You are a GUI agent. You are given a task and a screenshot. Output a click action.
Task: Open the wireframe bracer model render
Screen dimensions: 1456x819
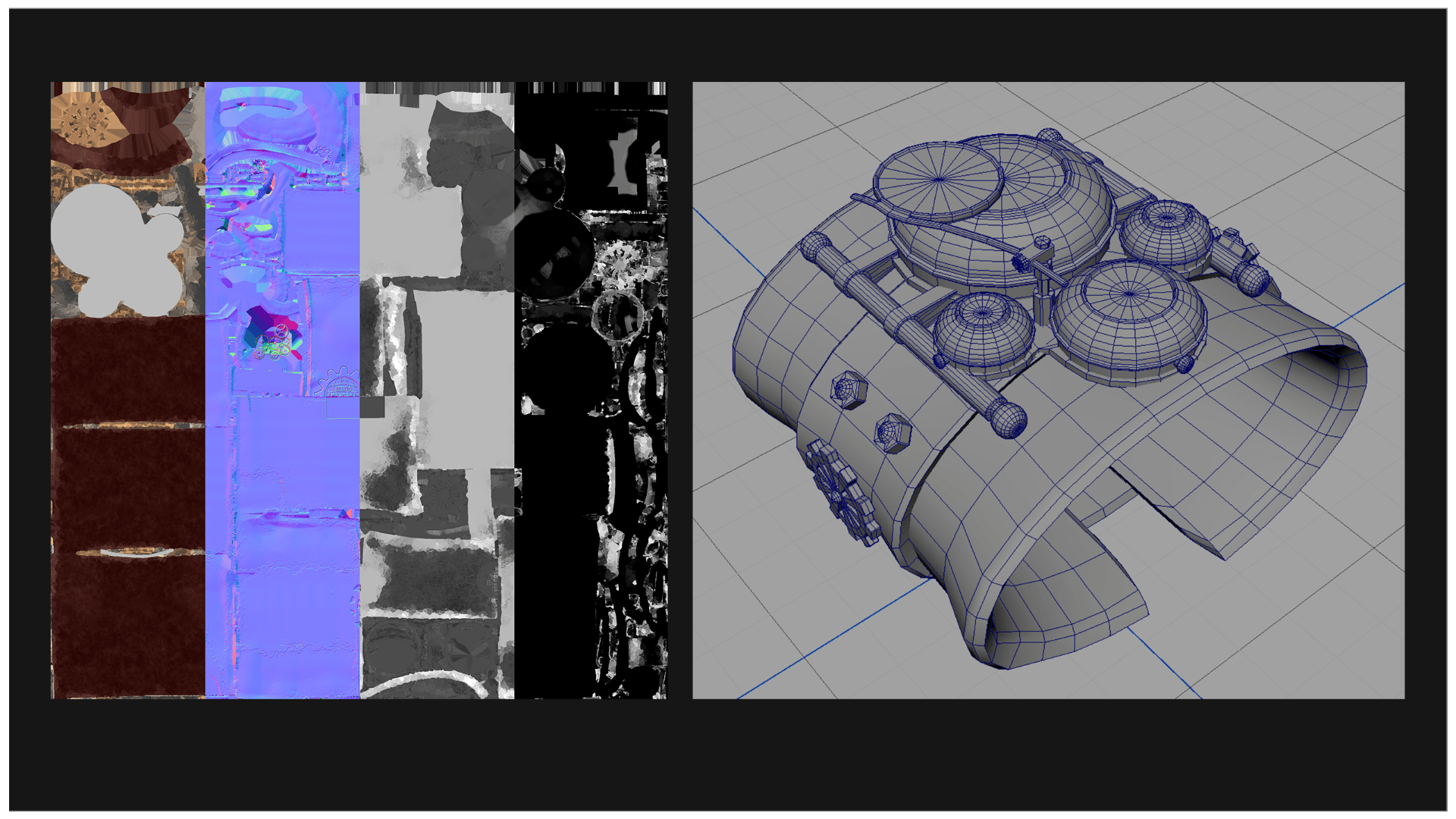[1048, 391]
